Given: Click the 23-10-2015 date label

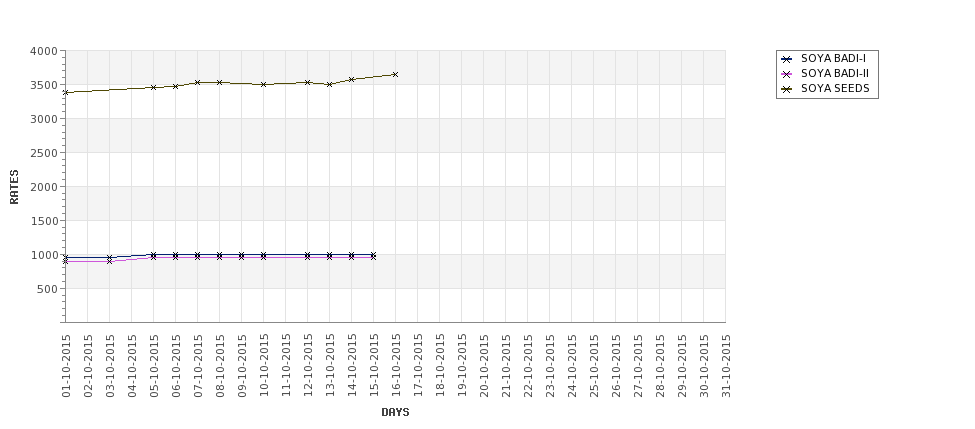Looking at the screenshot, I should pyautogui.click(x=550, y=366).
